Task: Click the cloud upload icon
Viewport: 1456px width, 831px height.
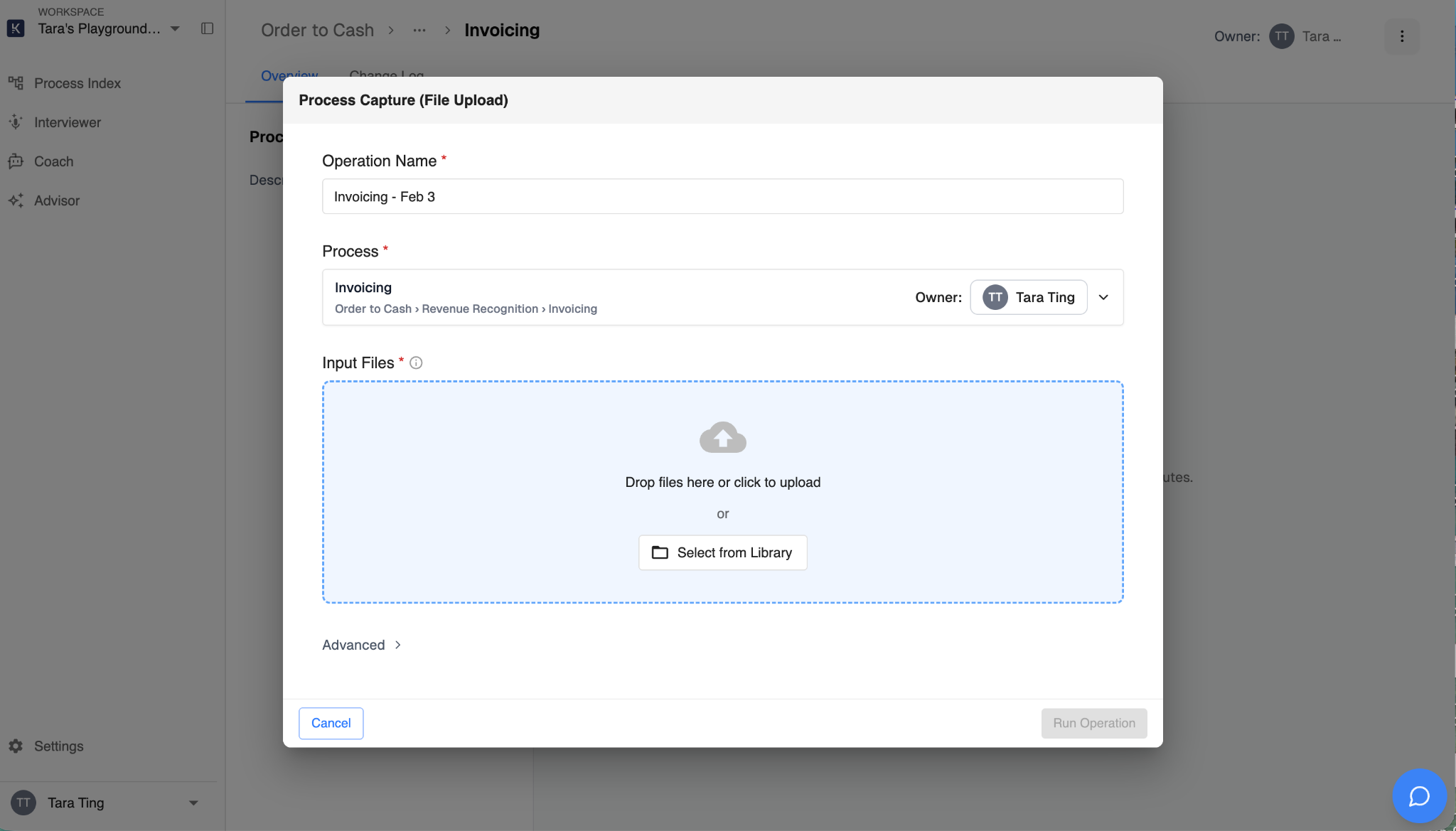Action: 722,437
